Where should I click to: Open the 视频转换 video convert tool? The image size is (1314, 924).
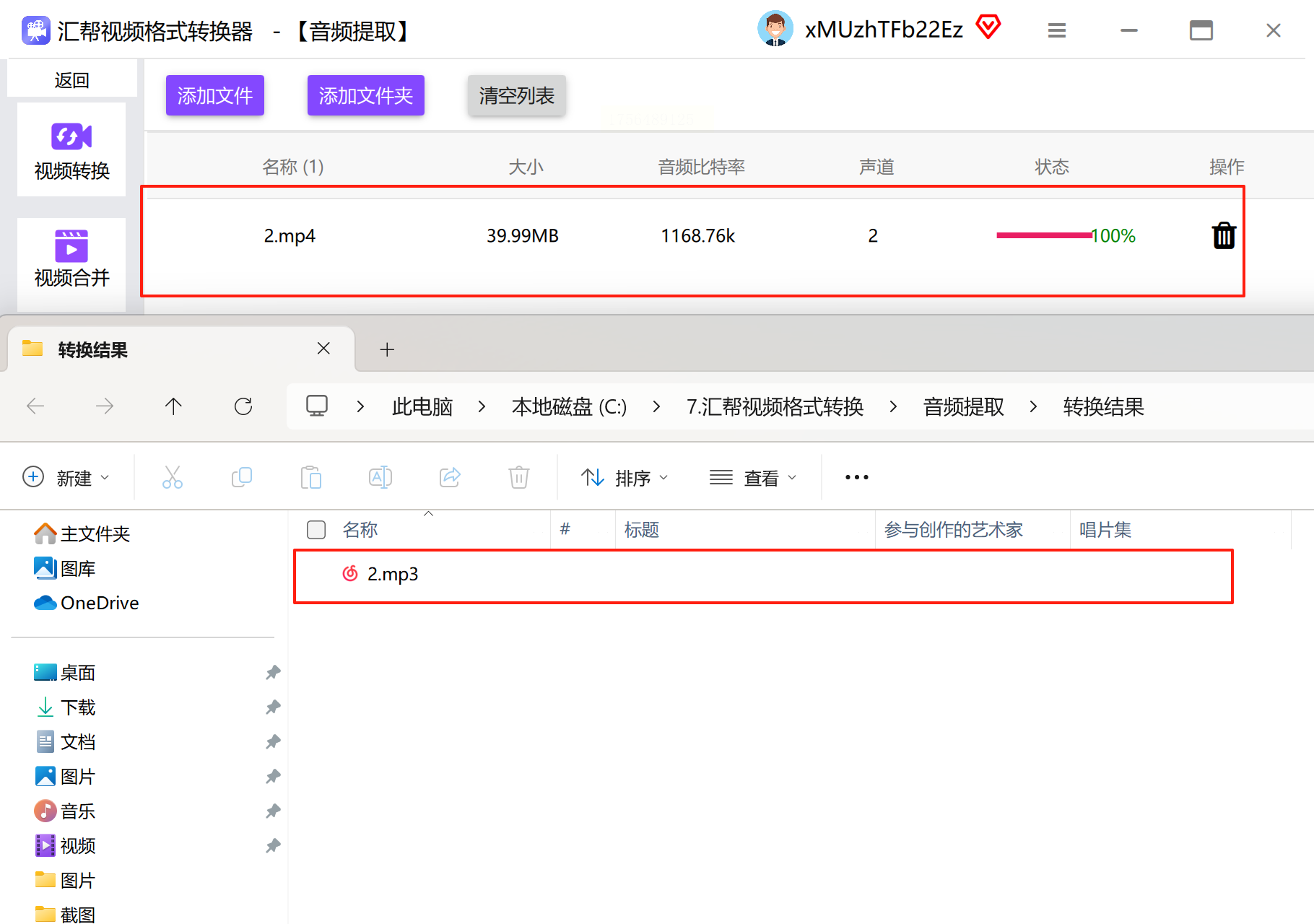coord(71,150)
